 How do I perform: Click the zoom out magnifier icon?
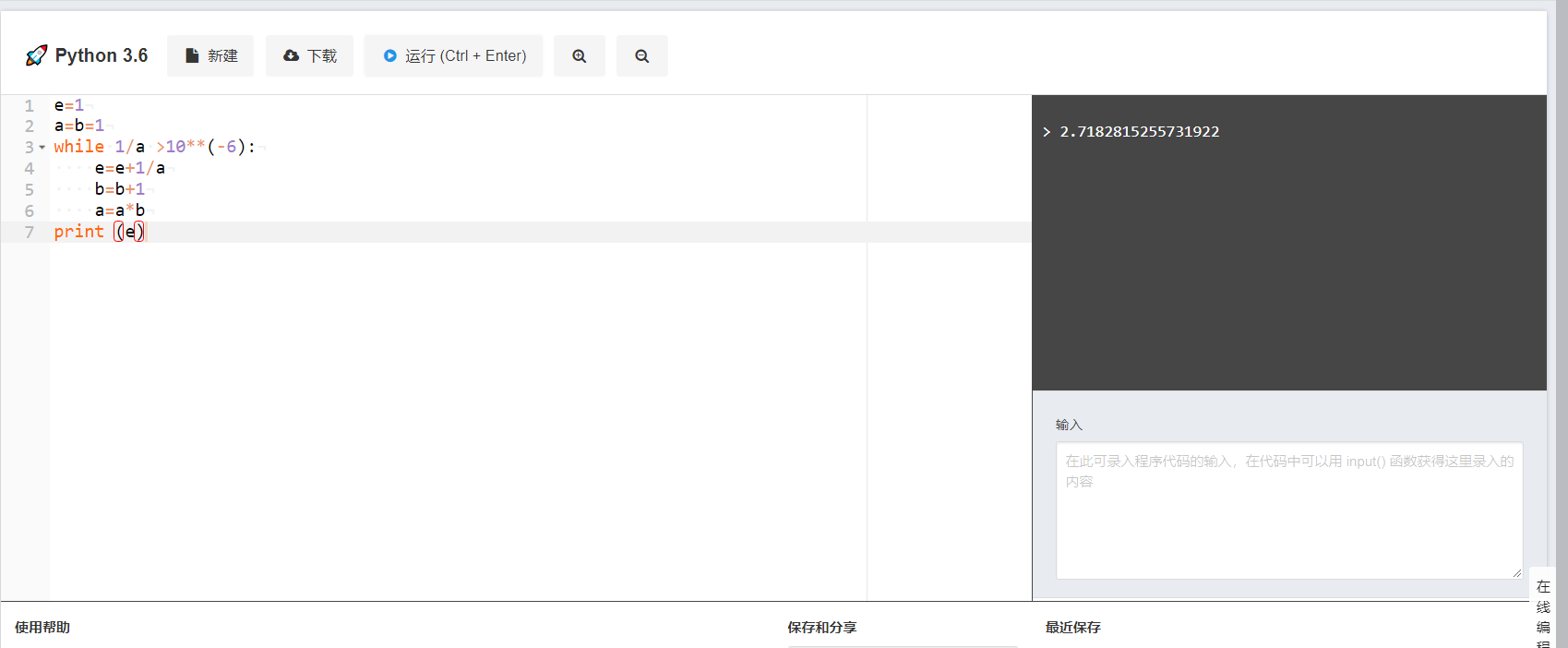coord(642,55)
